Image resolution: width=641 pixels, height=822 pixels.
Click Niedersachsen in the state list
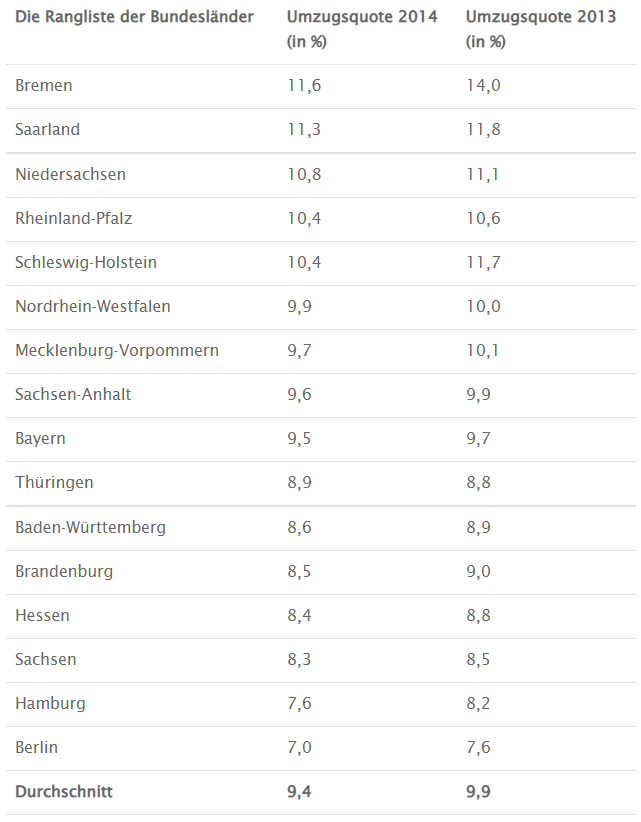coord(70,175)
